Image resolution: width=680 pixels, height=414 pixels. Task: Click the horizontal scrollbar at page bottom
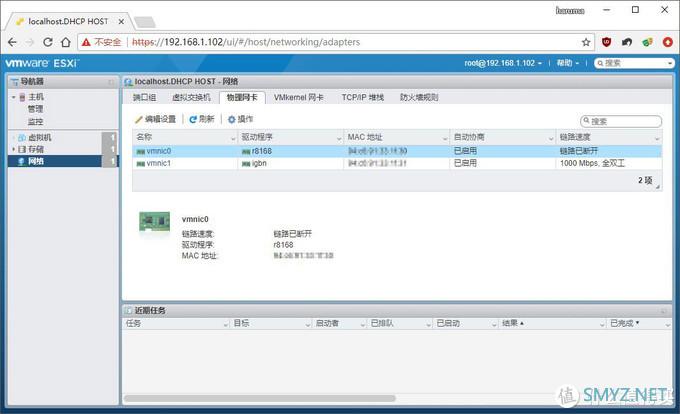coord(259,398)
